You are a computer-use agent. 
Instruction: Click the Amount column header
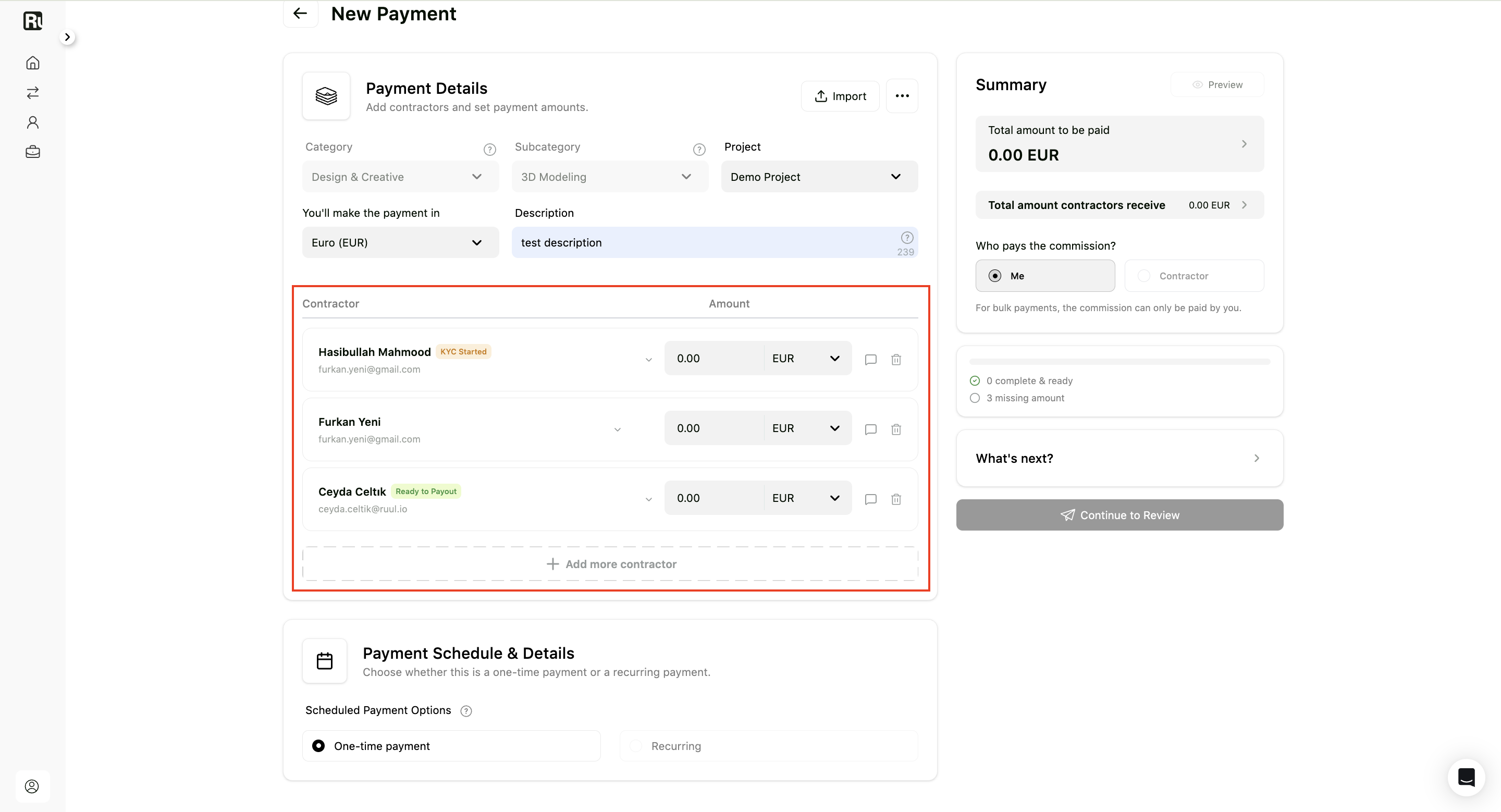tap(729, 303)
